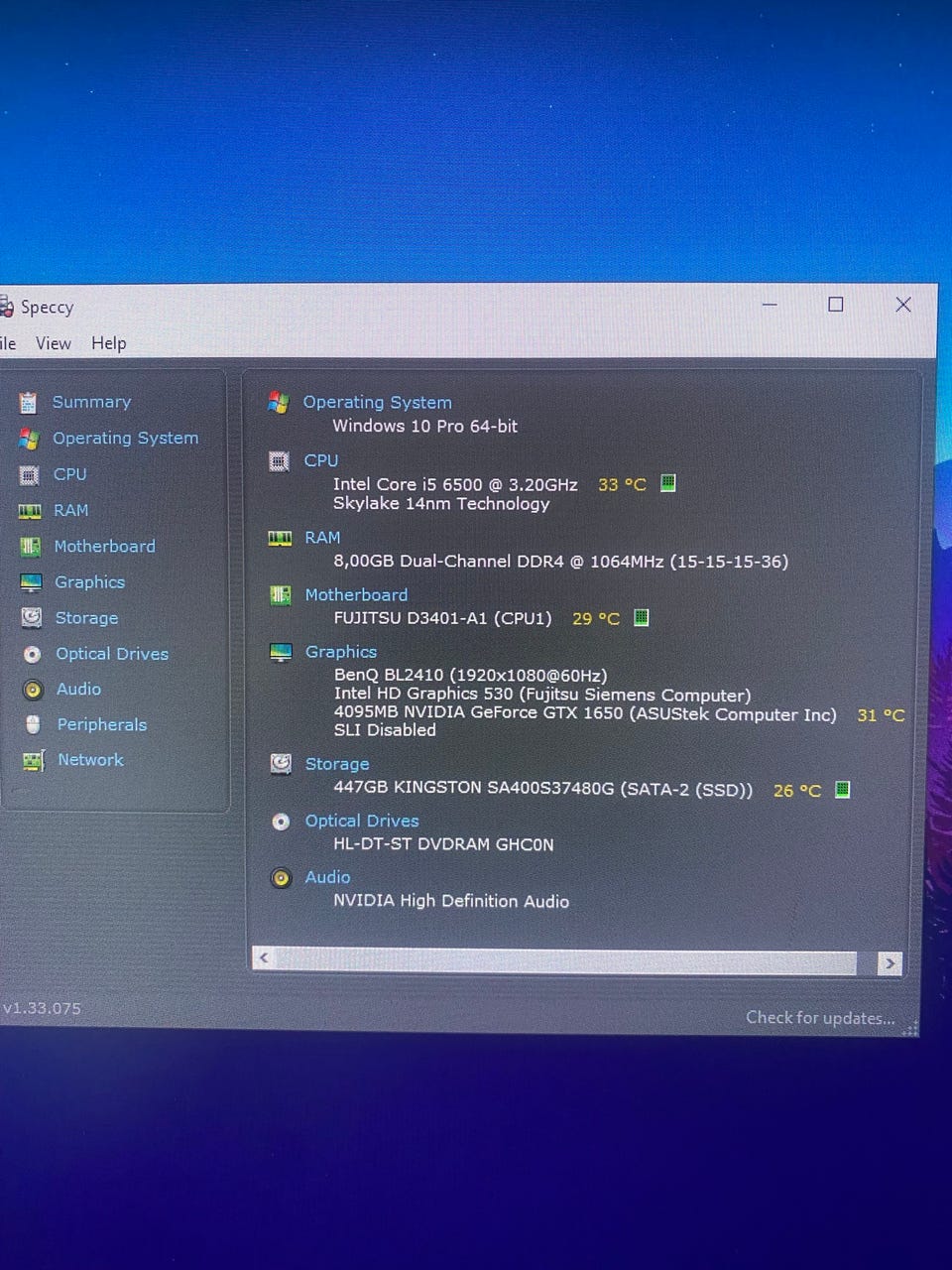Click the Storage drive icon in summary panel
The height and width of the screenshot is (1270, 952).
(x=281, y=763)
